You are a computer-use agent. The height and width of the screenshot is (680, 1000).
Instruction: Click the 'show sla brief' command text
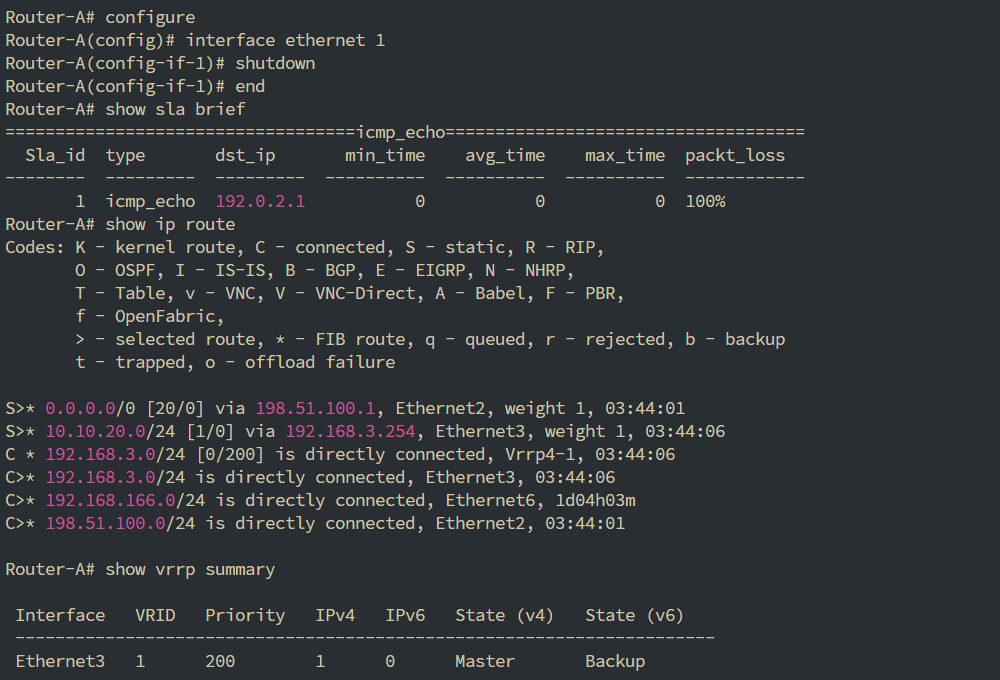tap(175, 109)
